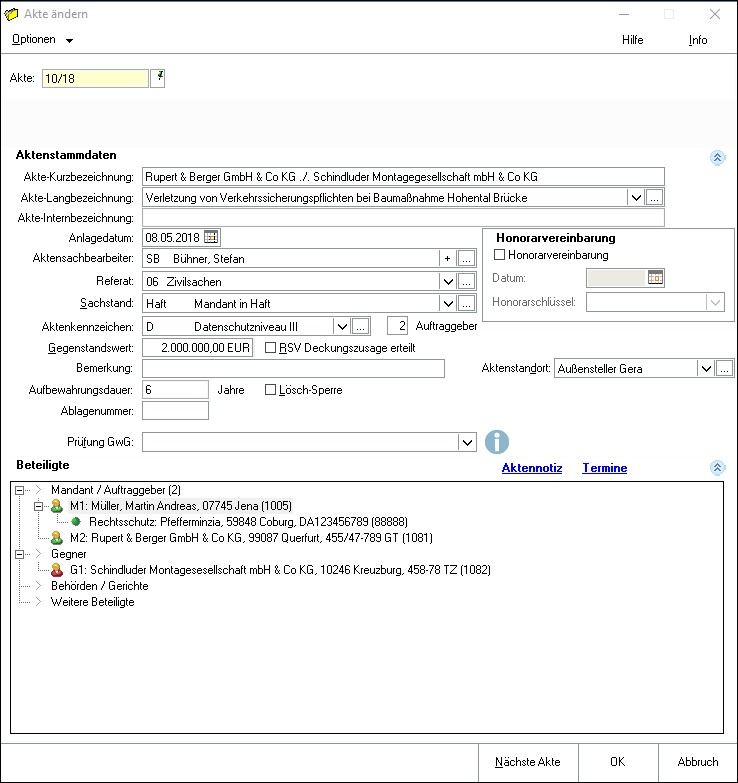Open the Hilfe menu
The width and height of the screenshot is (738, 783).
632,40
